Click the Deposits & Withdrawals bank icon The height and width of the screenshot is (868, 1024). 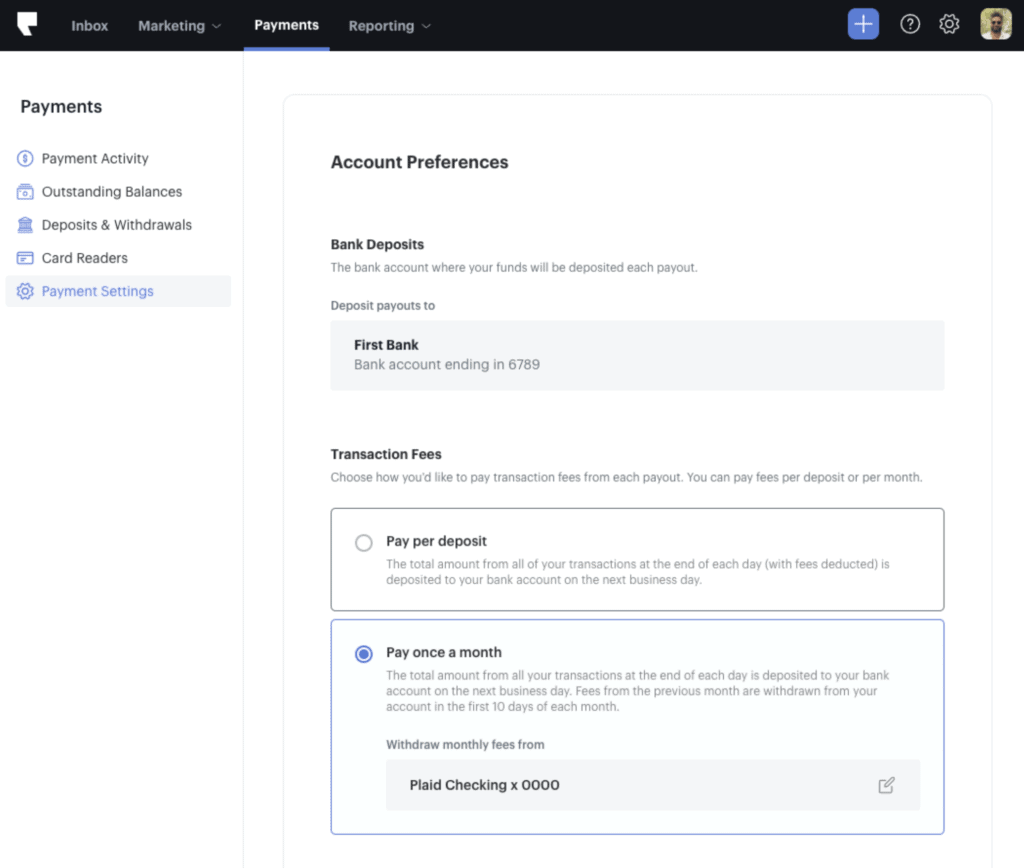[25, 225]
